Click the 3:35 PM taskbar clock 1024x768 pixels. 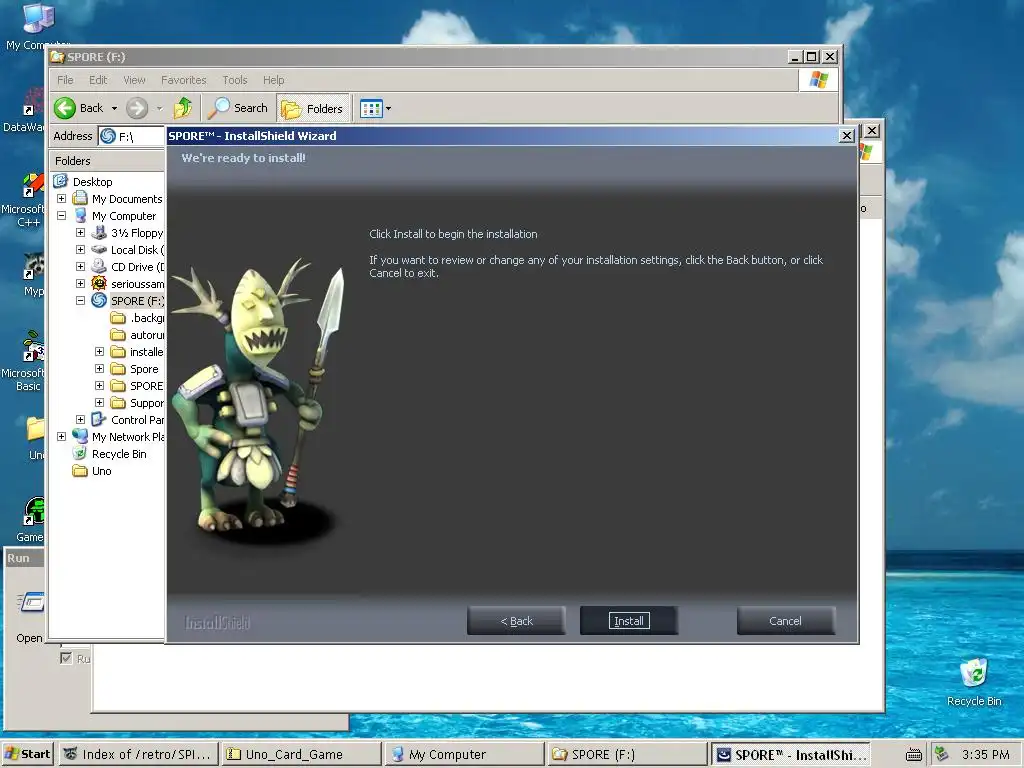[x=985, y=754]
